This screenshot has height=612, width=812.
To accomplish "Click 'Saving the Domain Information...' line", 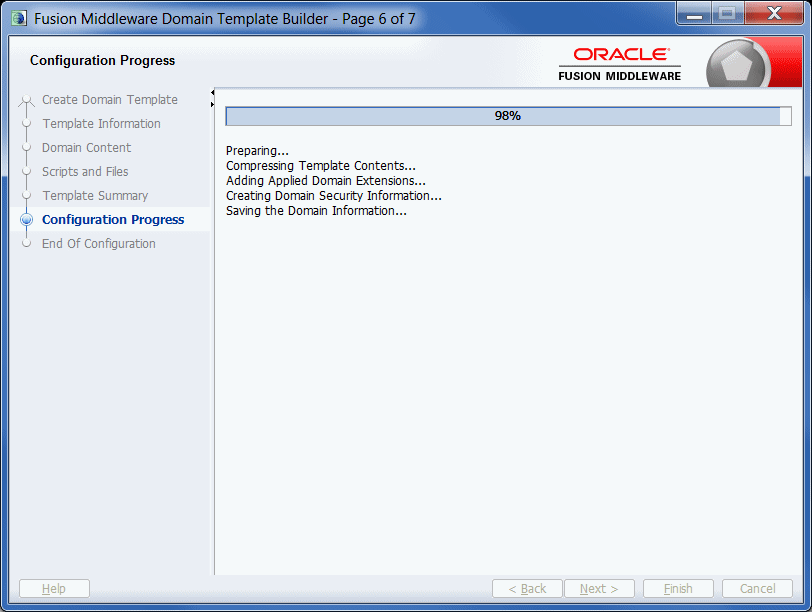I will click(x=316, y=211).
